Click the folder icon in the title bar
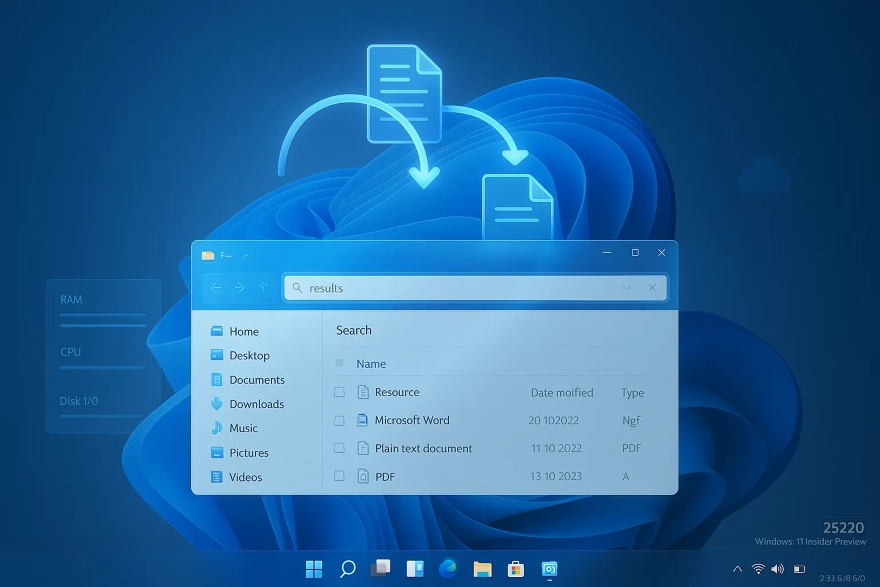Image resolution: width=880 pixels, height=587 pixels. [210, 253]
